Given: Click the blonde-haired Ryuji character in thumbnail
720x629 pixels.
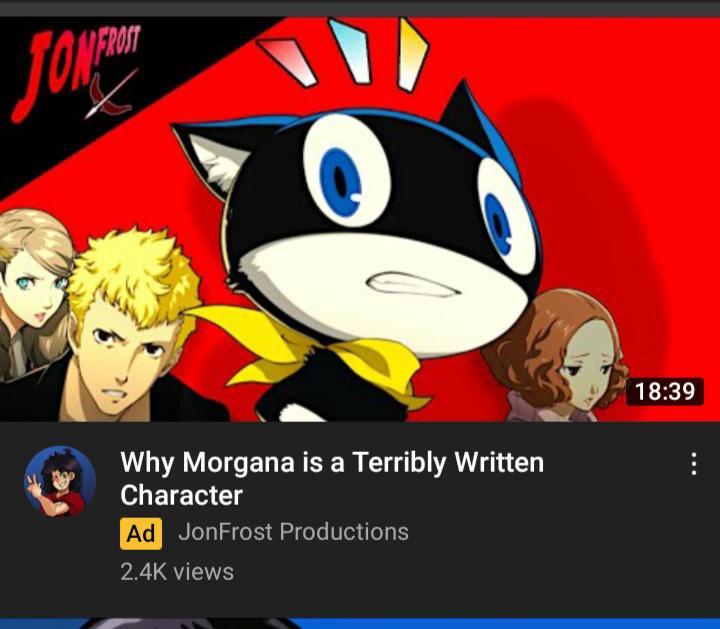Looking at the screenshot, I should (124, 326).
